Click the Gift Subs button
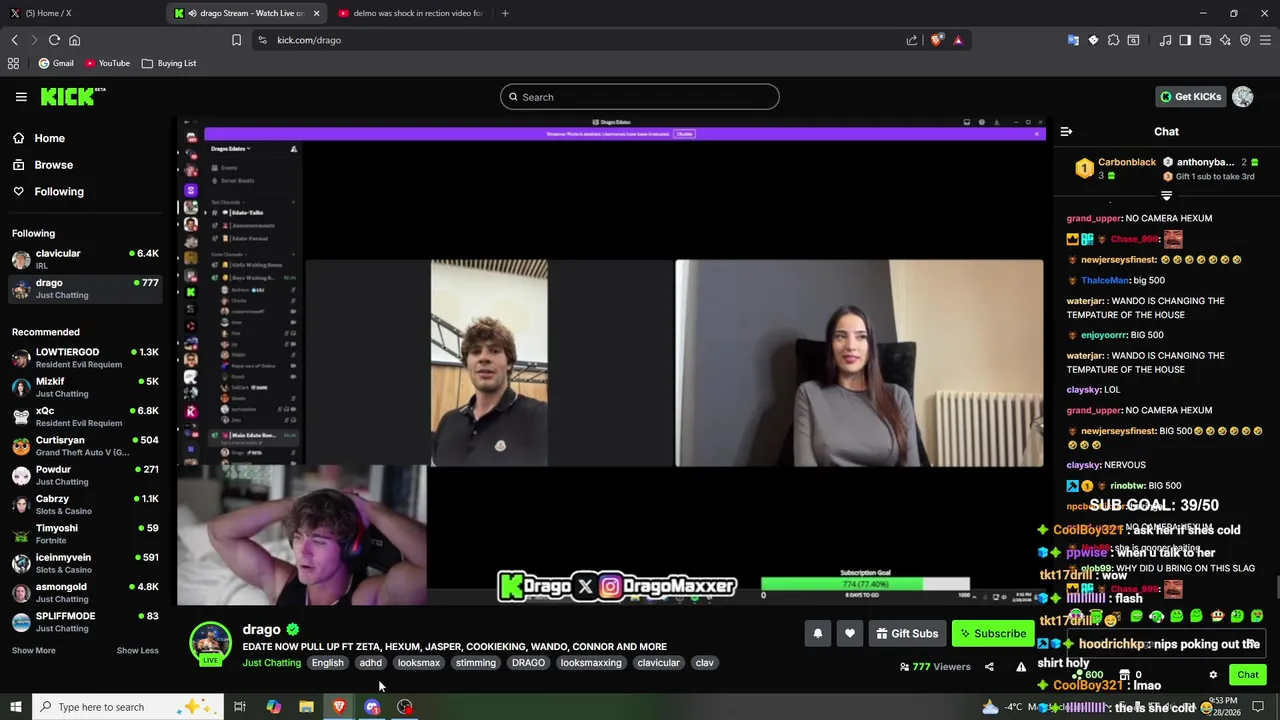The height and width of the screenshot is (720, 1280). click(x=907, y=633)
